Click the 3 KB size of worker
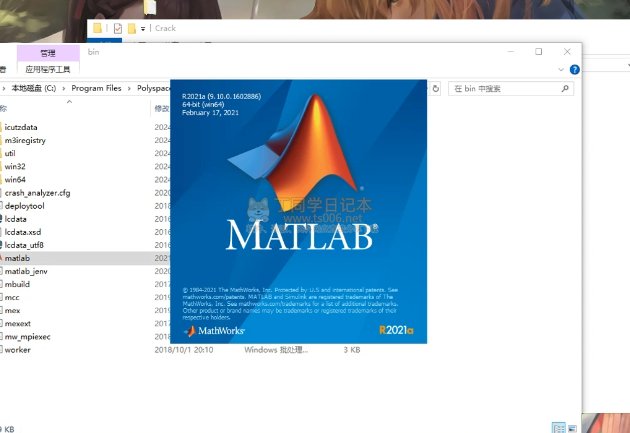This screenshot has width=630, height=433. click(352, 350)
